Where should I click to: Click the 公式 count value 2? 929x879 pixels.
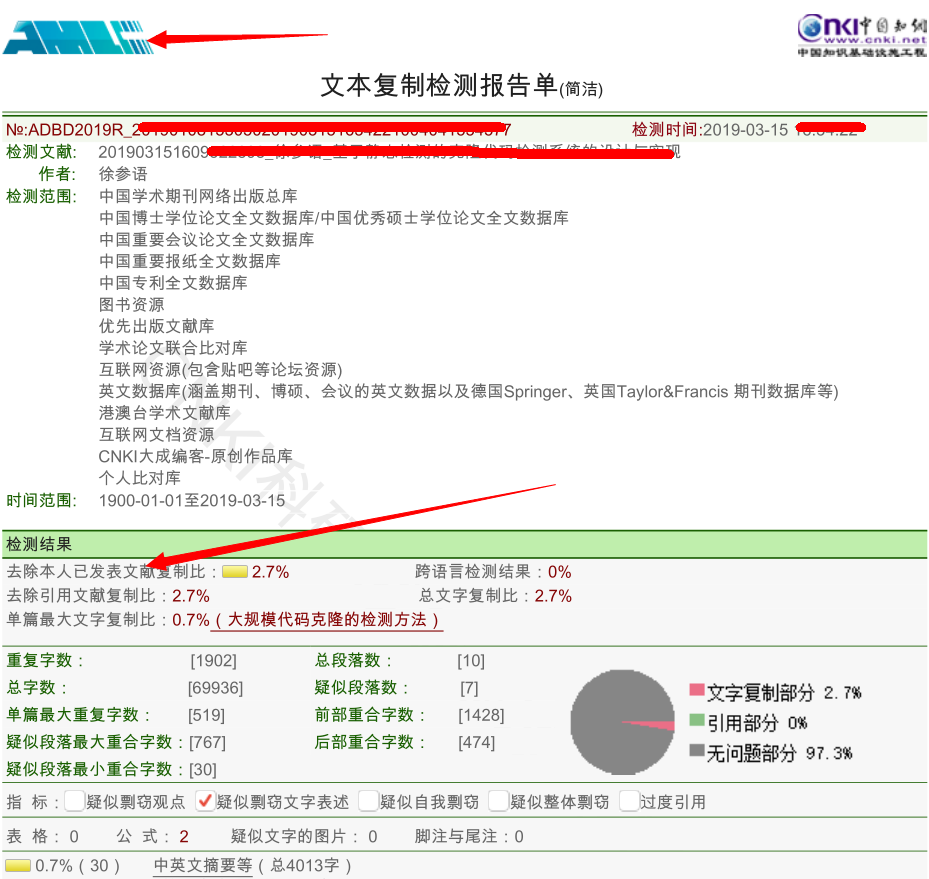click(183, 836)
